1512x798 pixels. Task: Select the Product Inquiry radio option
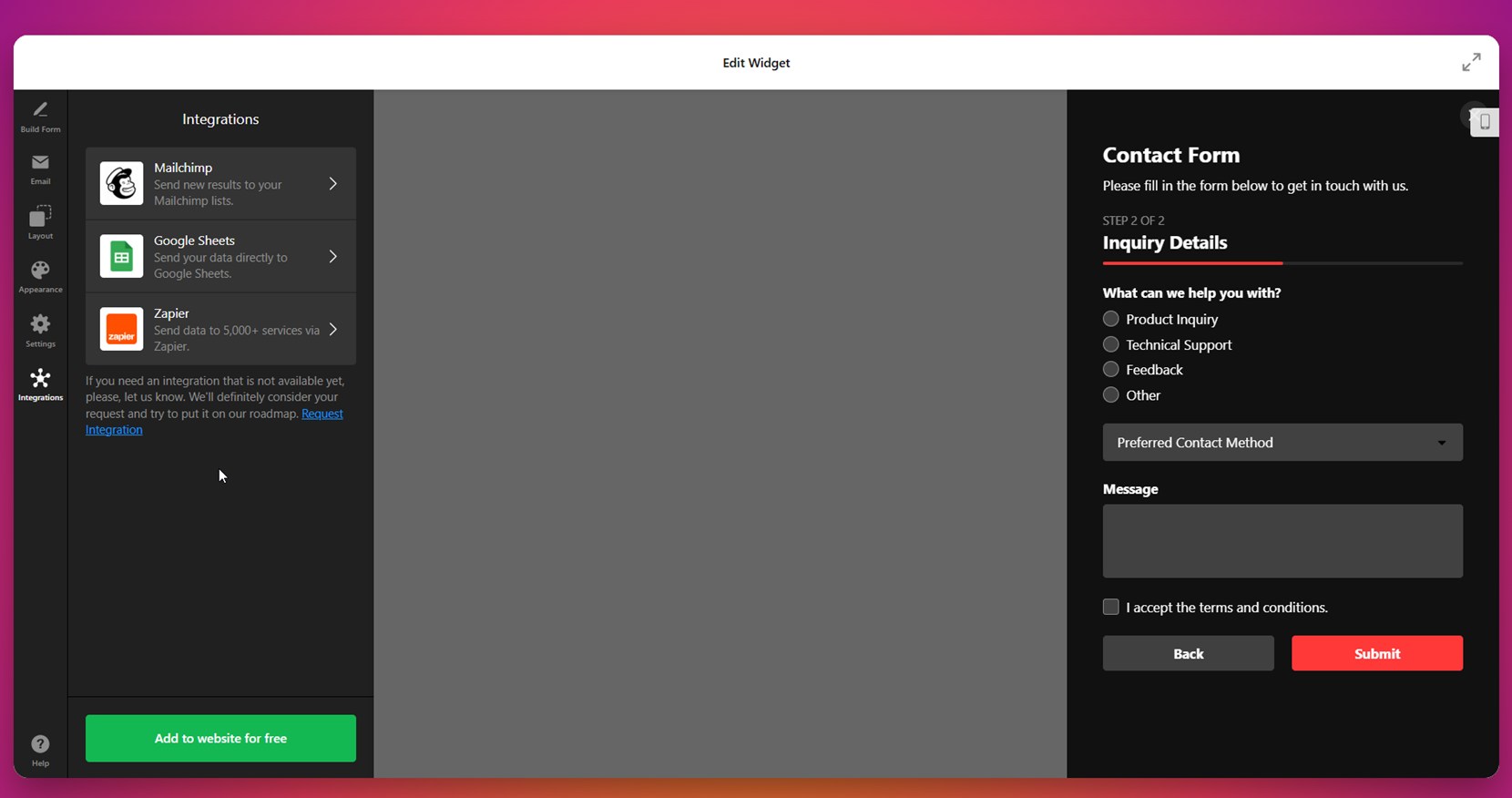tap(1110, 319)
